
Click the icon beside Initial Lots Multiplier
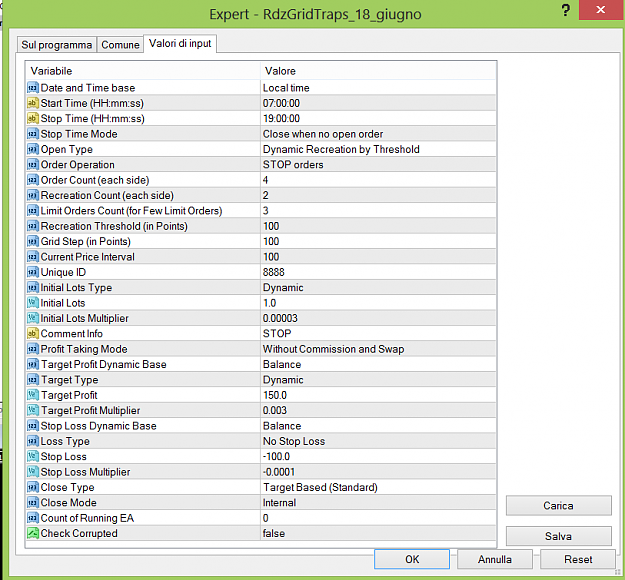point(33,318)
